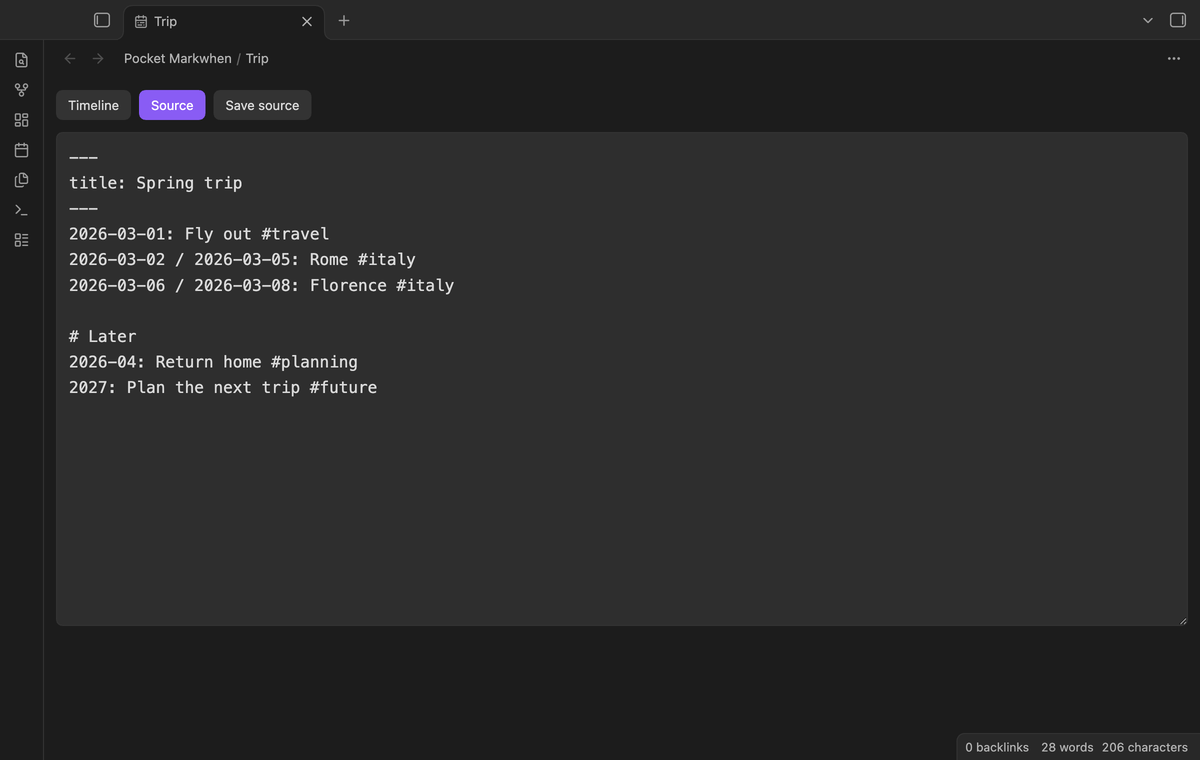Click the 28 words status item
Viewport: 1200px width, 760px height.
1067,747
